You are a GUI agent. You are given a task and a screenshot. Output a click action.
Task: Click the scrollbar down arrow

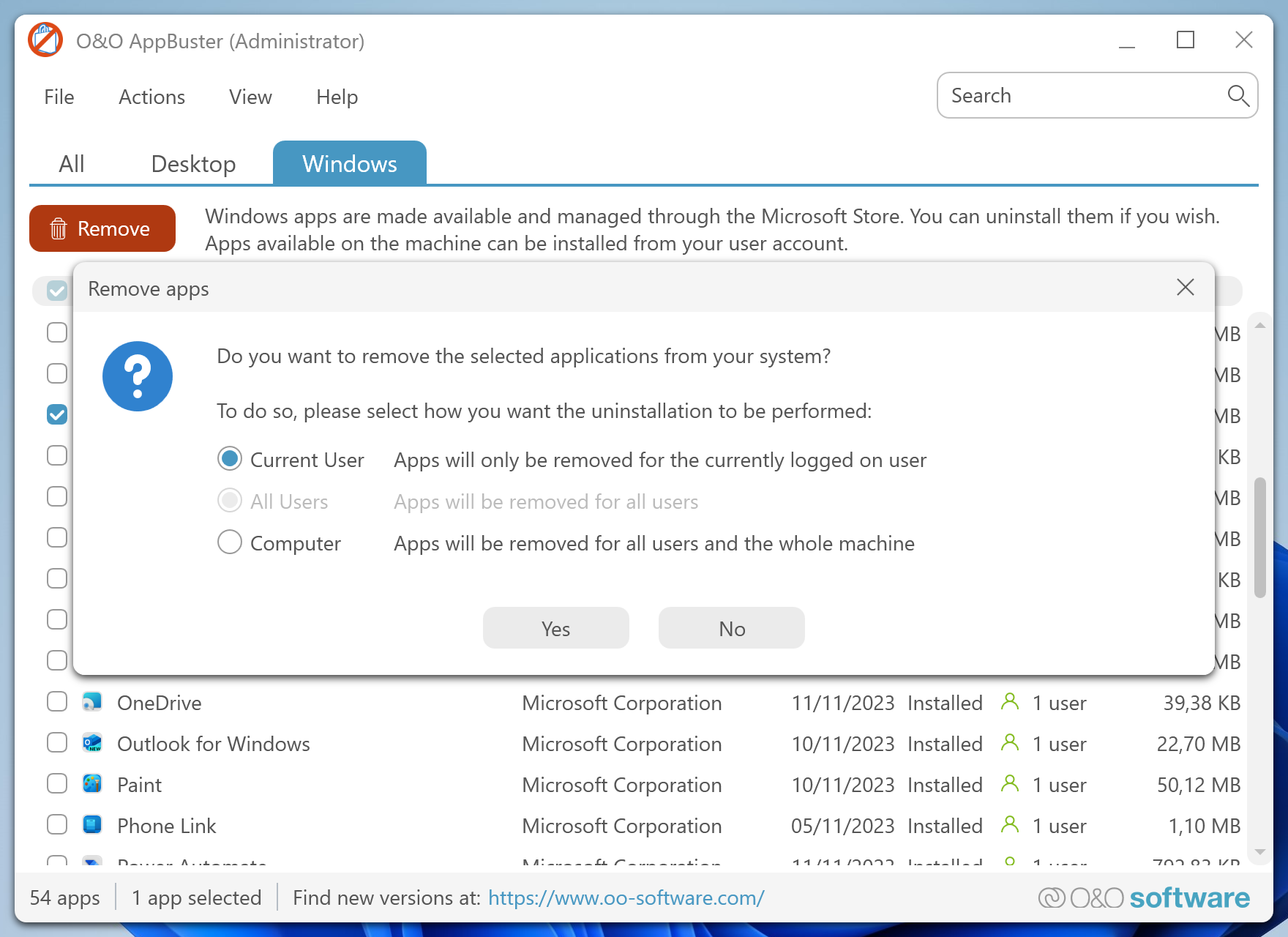pyautogui.click(x=1259, y=851)
